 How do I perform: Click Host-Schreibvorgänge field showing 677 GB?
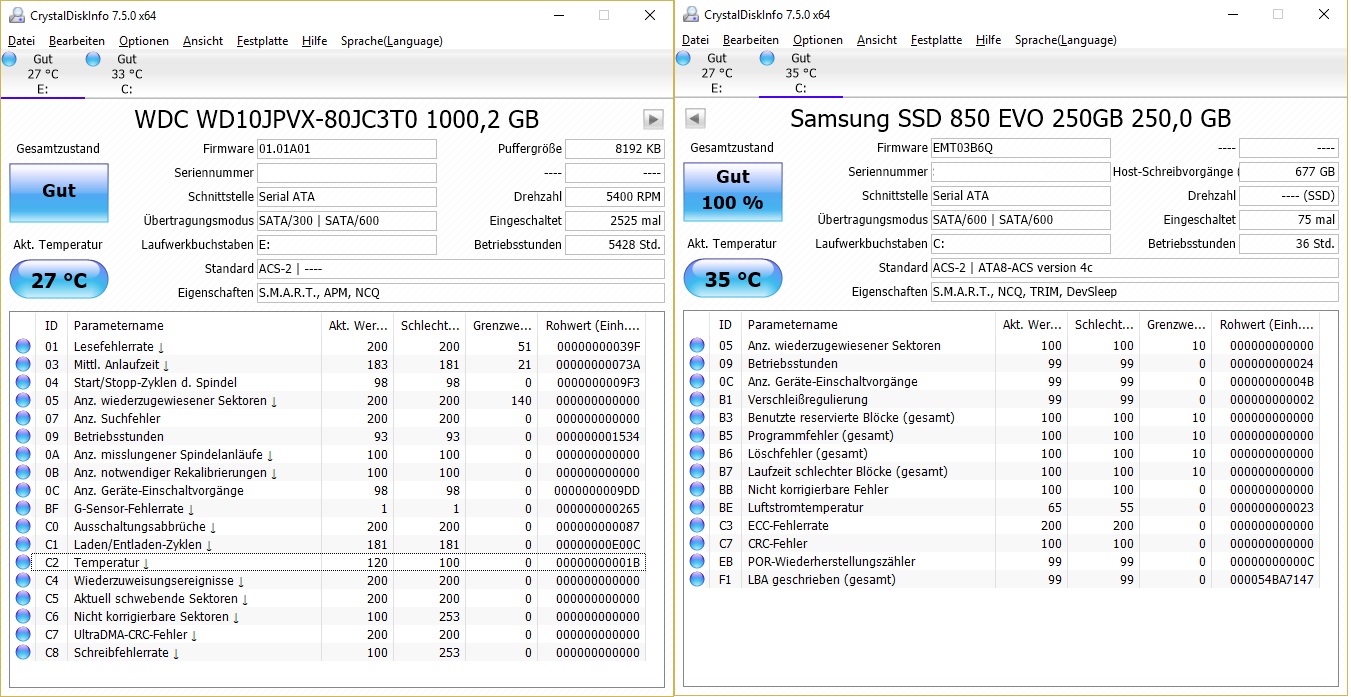tap(1289, 172)
